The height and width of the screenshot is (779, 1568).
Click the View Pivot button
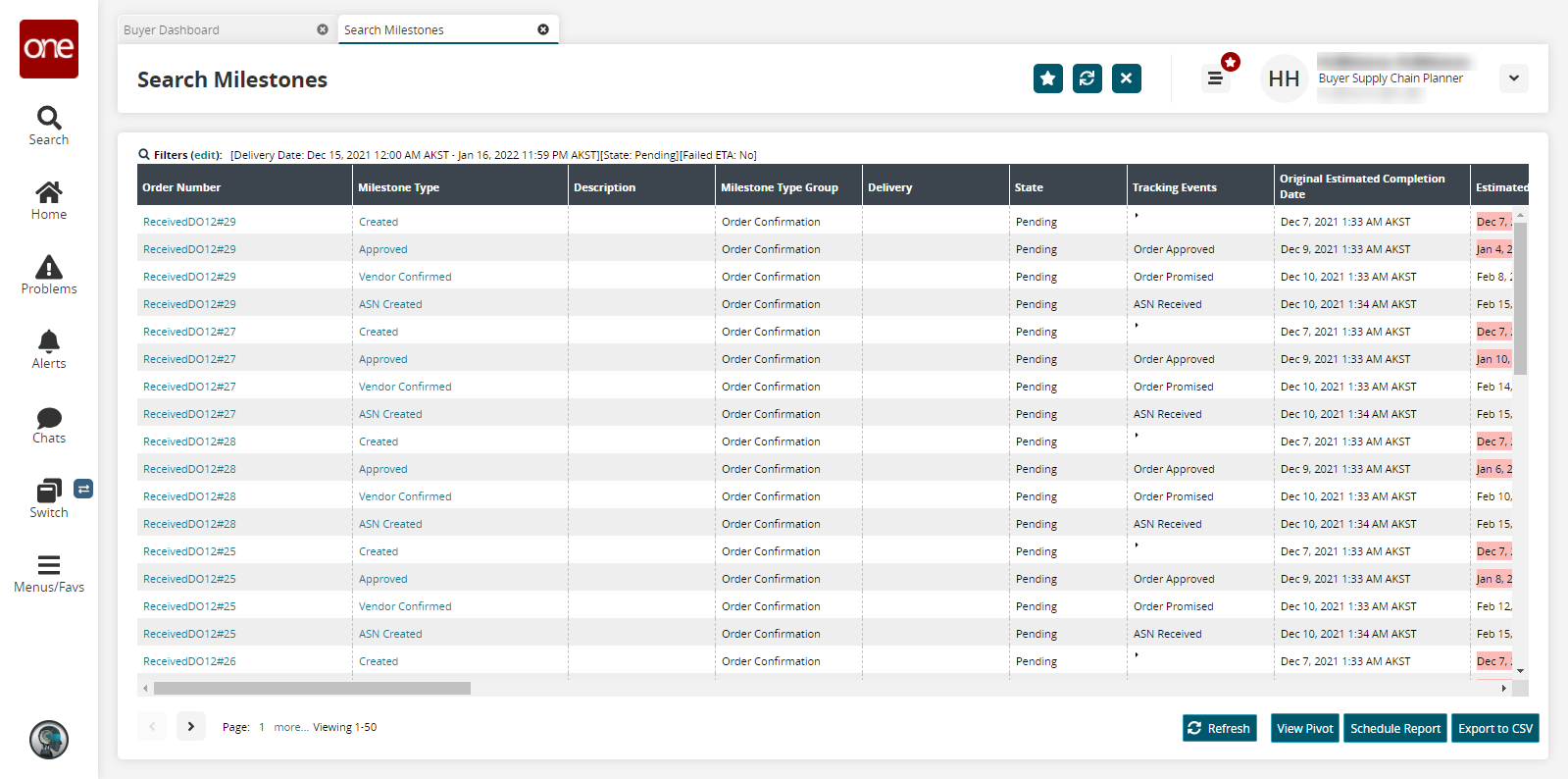1304,728
